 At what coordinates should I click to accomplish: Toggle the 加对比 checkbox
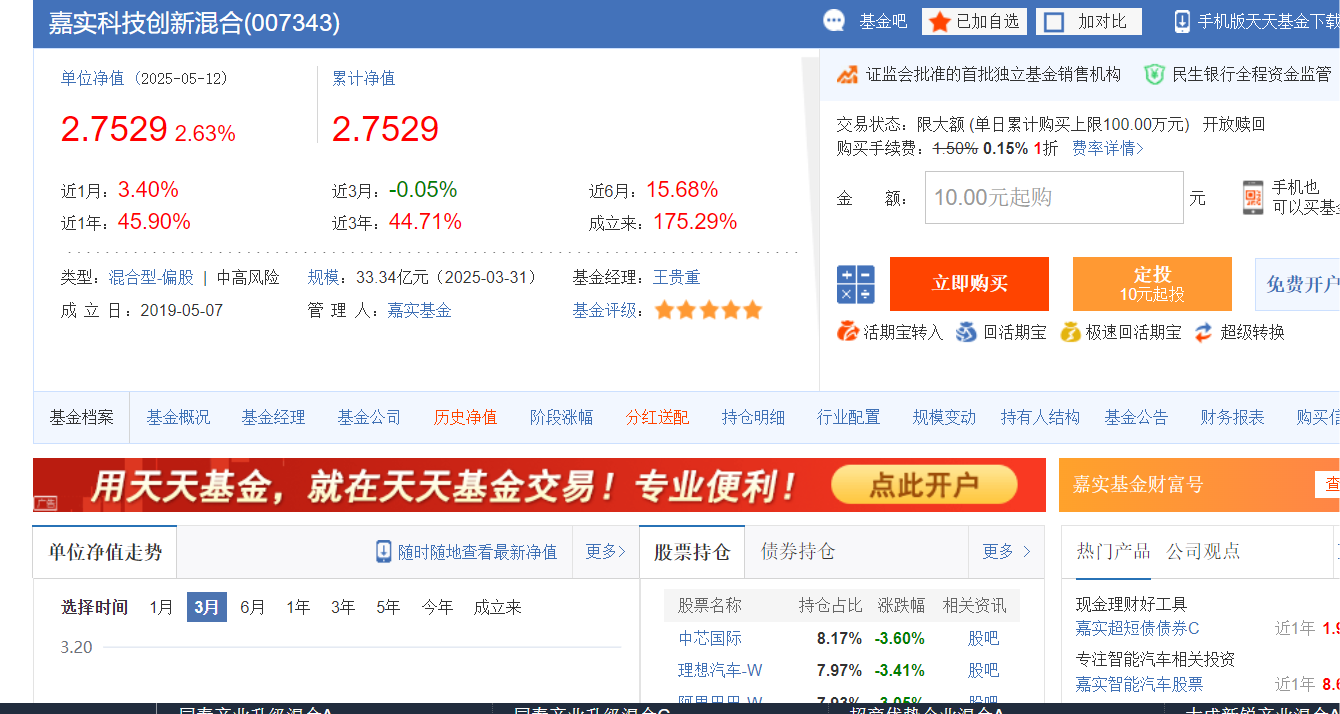click(x=1053, y=22)
